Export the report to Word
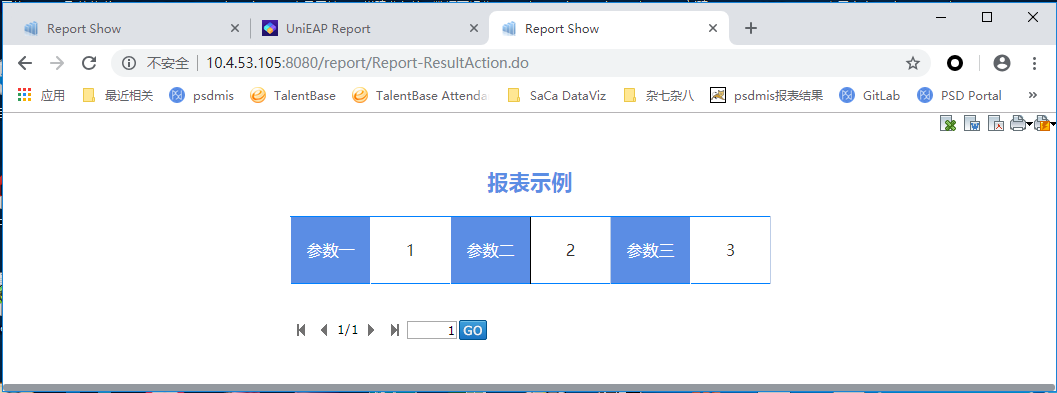Screen dimensions: 1057x393 coord(971,123)
